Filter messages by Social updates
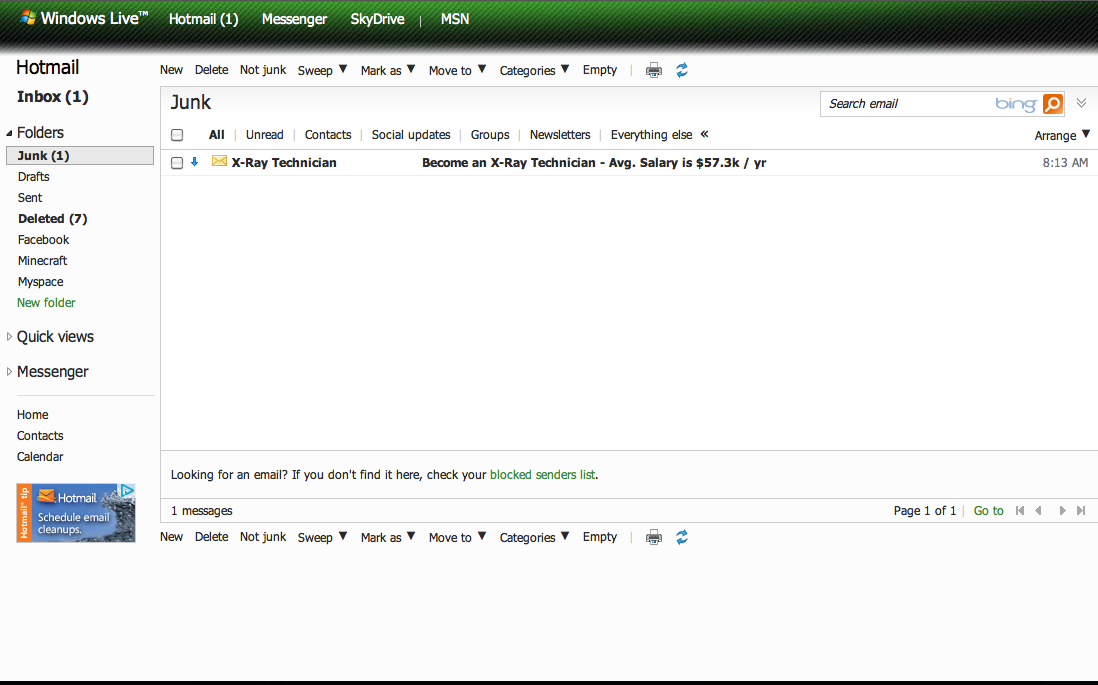The height and width of the screenshot is (685, 1098). [x=411, y=134]
